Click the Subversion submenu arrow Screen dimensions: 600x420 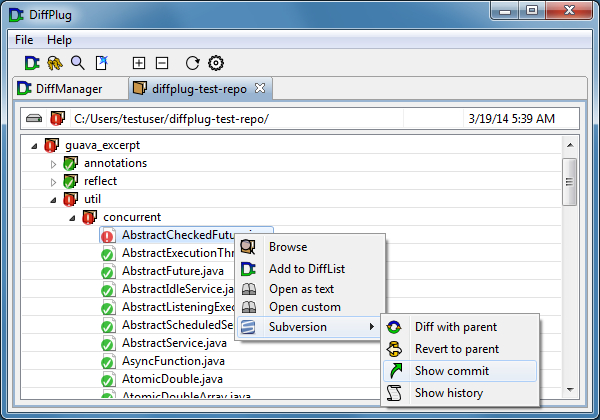(x=372, y=327)
